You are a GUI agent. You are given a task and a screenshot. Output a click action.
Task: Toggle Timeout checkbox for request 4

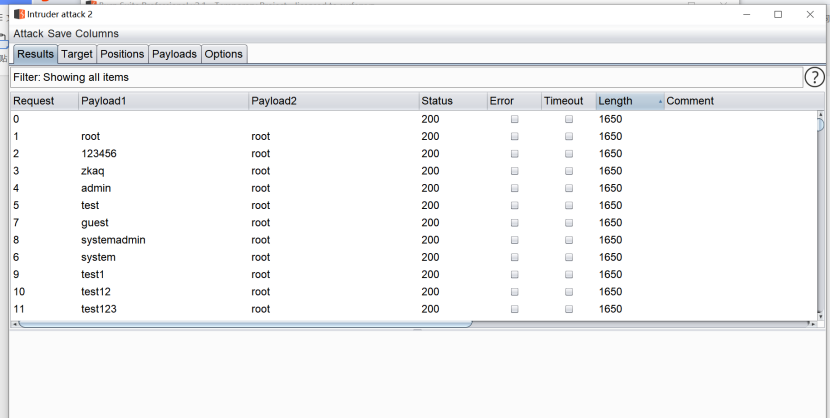pyautogui.click(x=569, y=188)
